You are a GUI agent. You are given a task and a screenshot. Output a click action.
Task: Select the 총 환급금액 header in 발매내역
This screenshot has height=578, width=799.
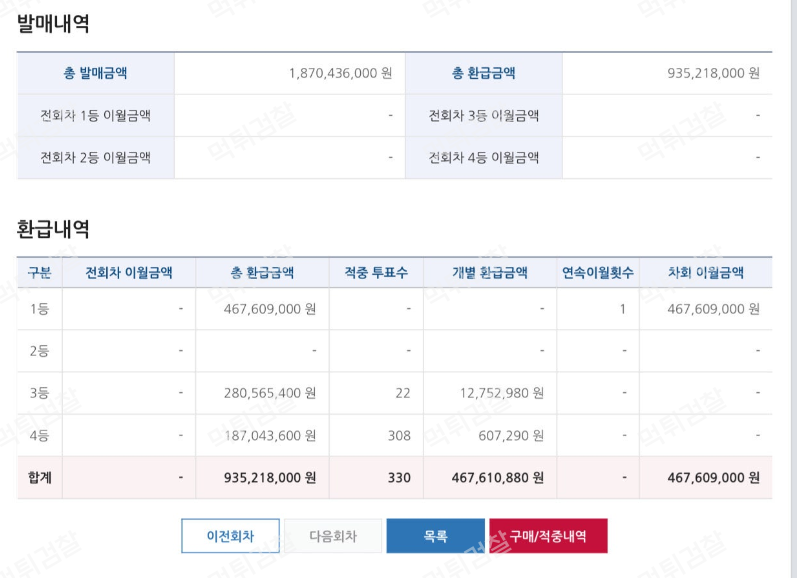click(x=484, y=73)
